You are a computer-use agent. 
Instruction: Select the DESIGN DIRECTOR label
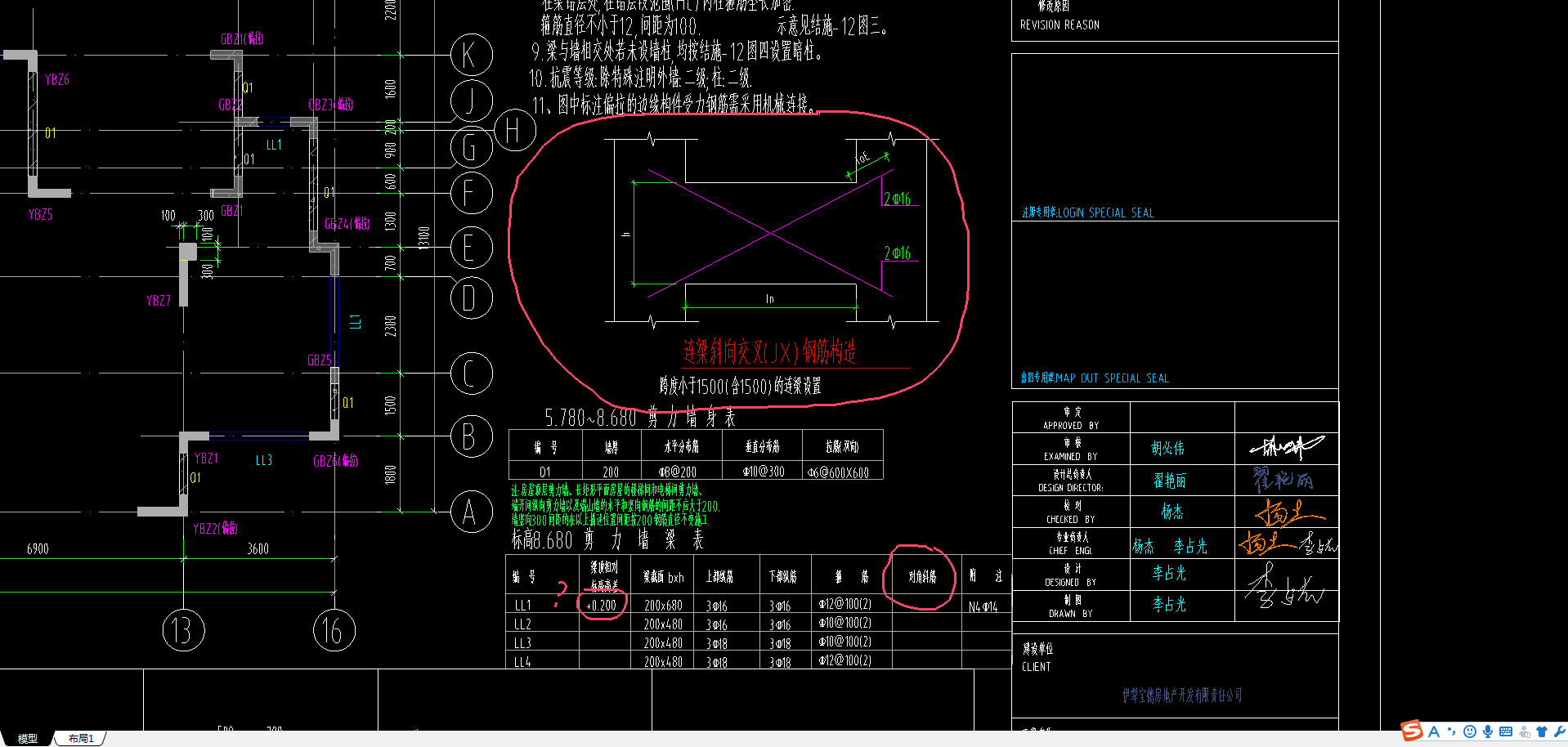1071,488
